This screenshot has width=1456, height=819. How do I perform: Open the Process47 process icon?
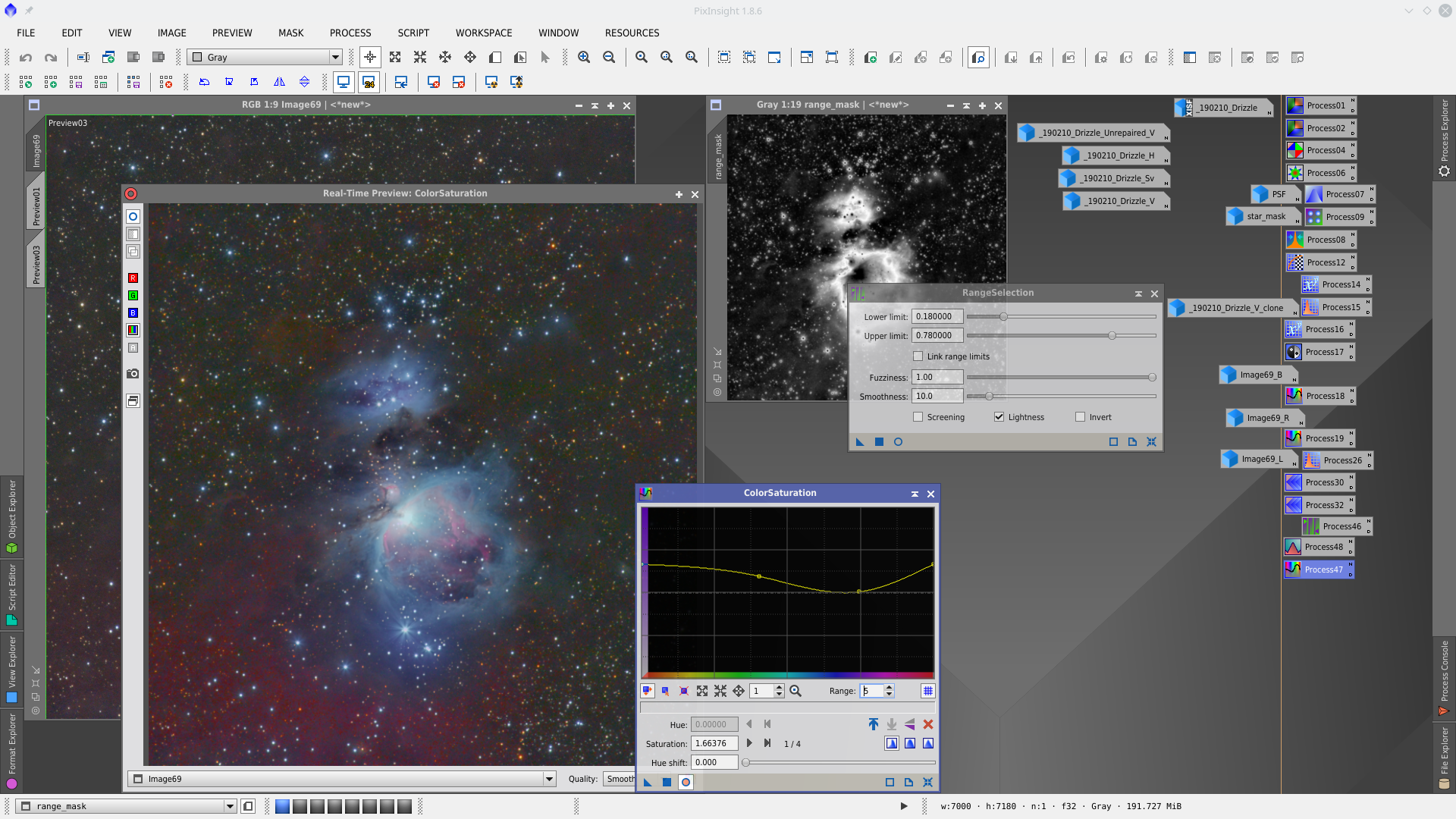point(1318,570)
